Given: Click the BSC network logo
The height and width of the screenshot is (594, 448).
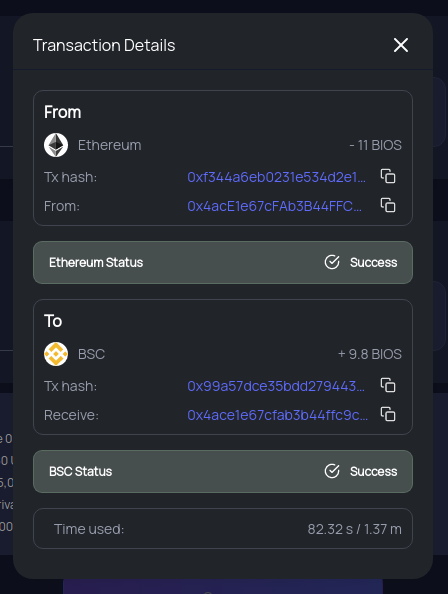Looking at the screenshot, I should [56, 354].
